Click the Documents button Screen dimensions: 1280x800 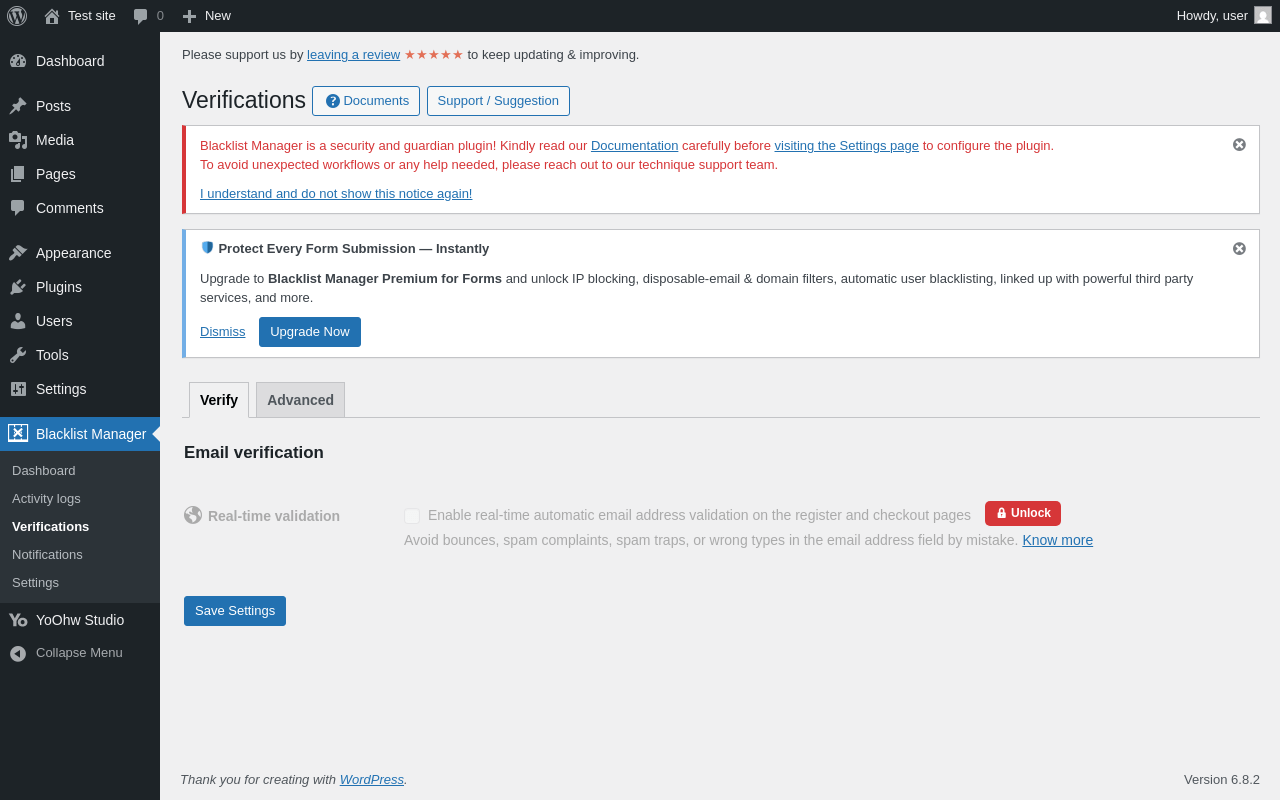click(366, 101)
